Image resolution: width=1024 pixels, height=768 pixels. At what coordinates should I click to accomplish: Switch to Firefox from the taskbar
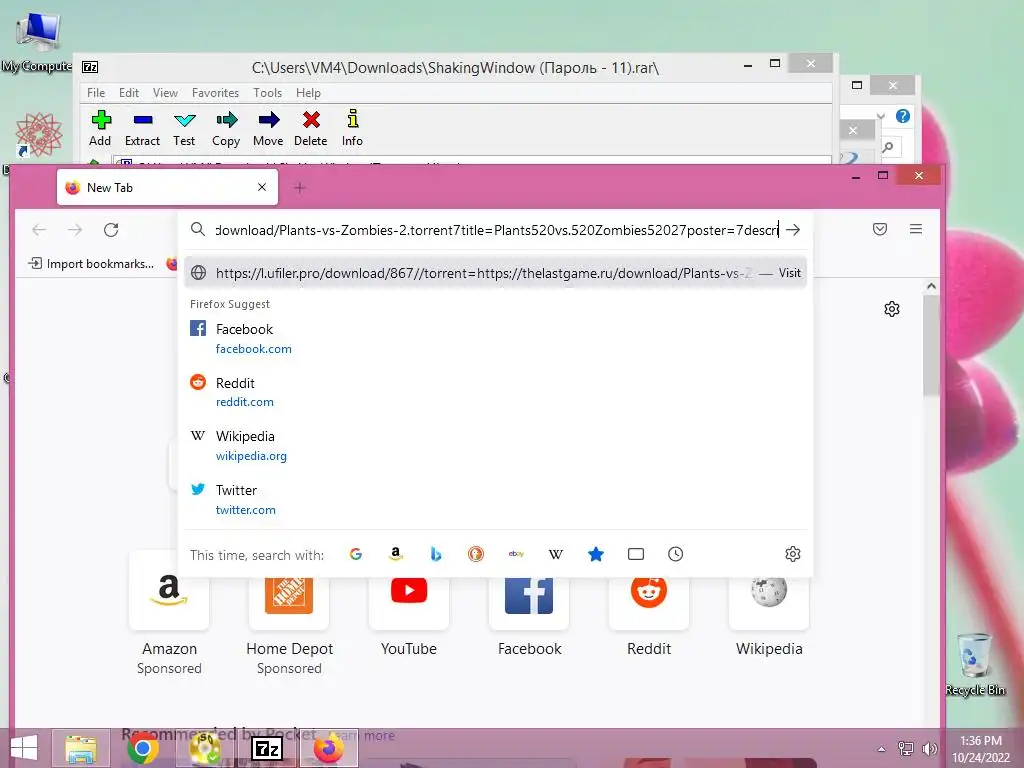328,748
